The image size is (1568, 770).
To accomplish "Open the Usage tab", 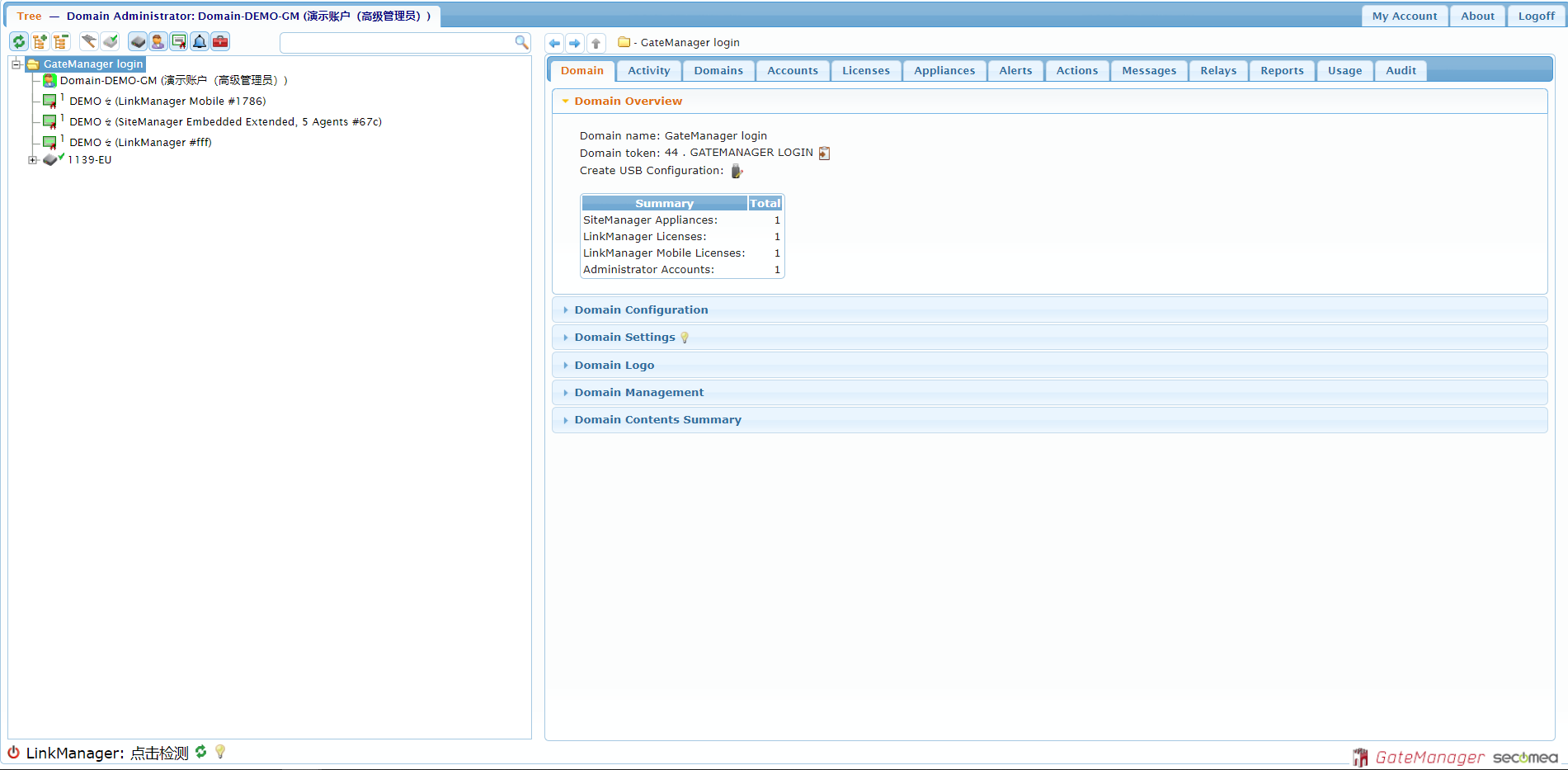I will click(1344, 71).
